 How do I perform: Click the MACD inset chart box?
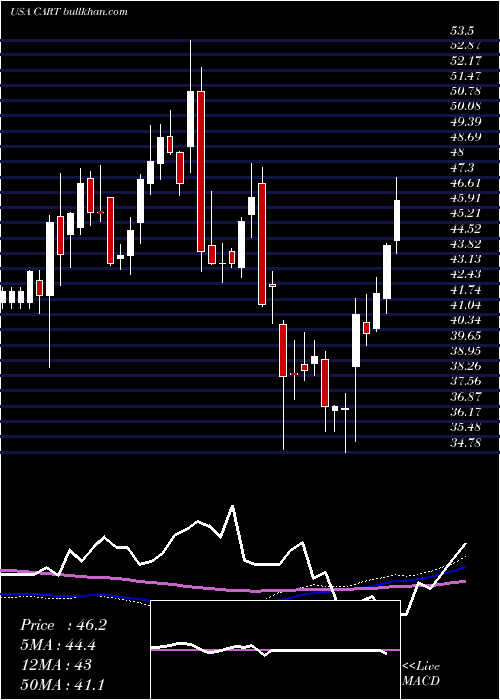(x=275, y=650)
